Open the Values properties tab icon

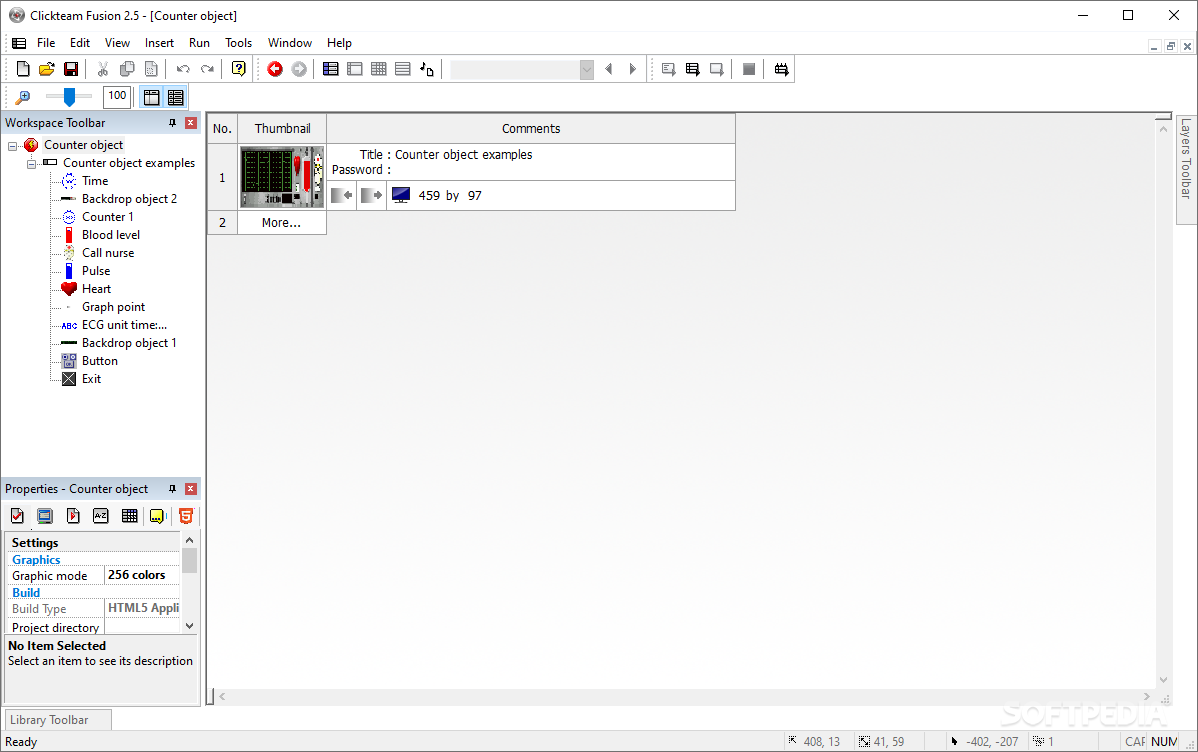[101, 516]
